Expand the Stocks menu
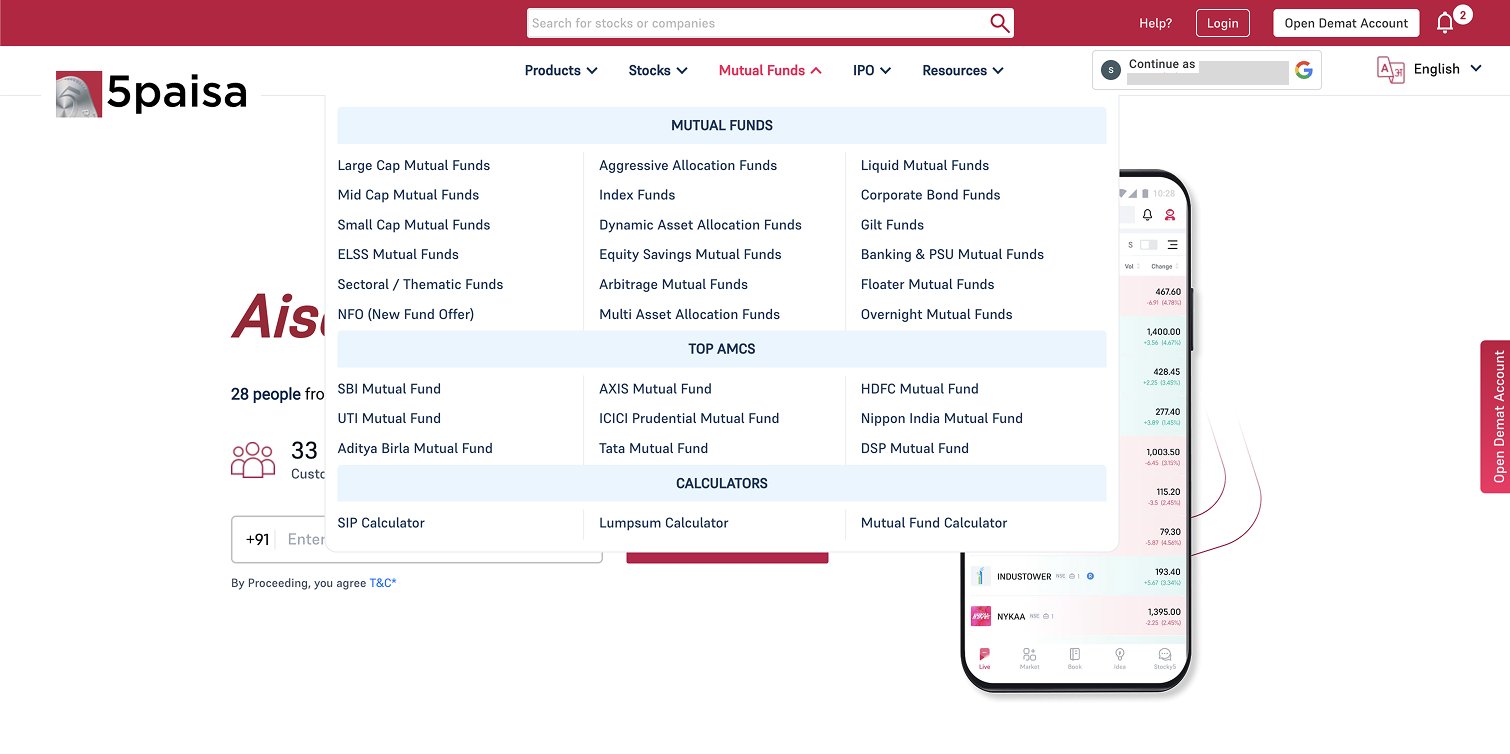The image size is (1510, 754). click(x=658, y=70)
